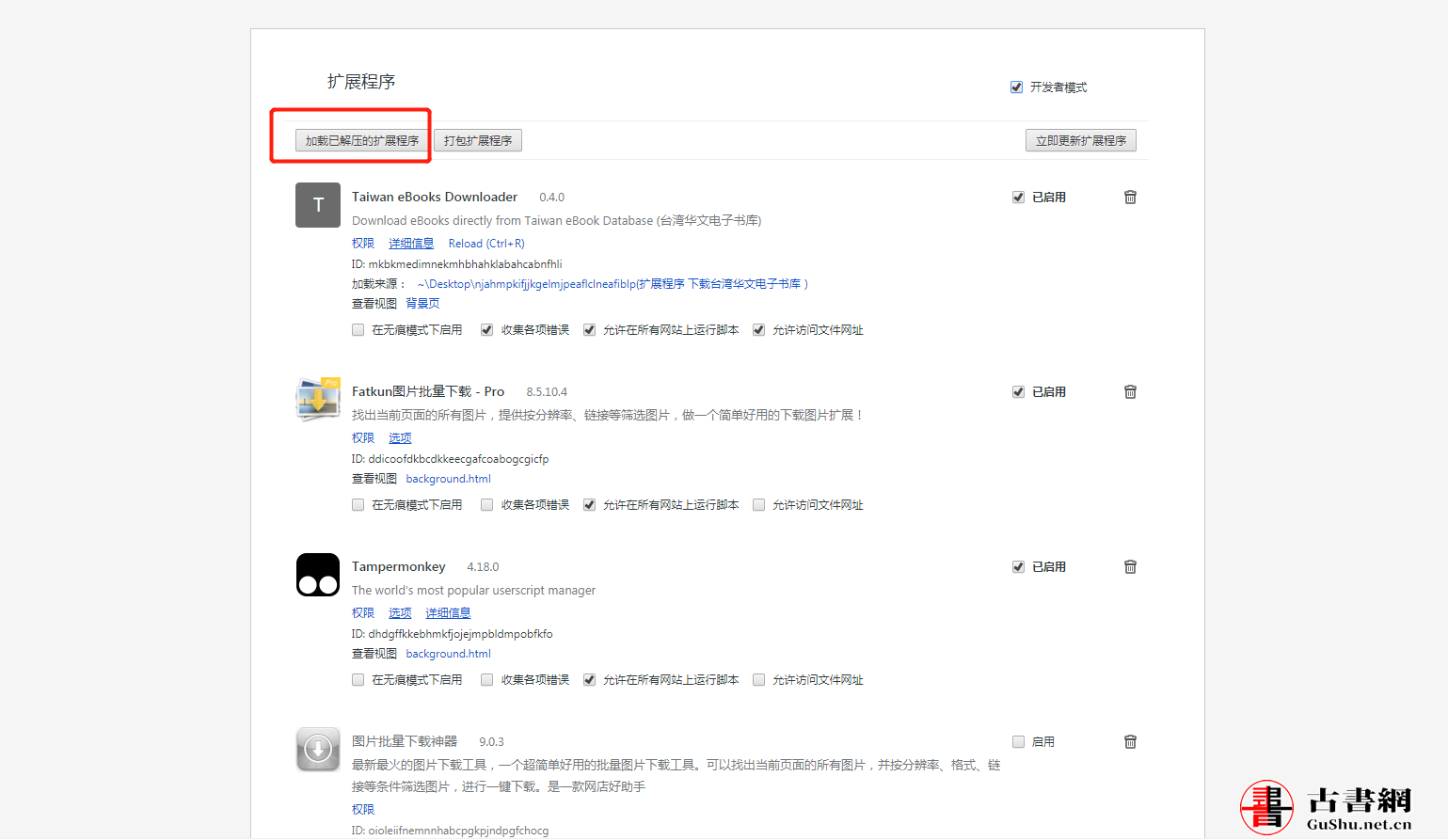This screenshot has width=1448, height=840.
Task: Open background.html for Tampermonkey
Action: pos(448,654)
